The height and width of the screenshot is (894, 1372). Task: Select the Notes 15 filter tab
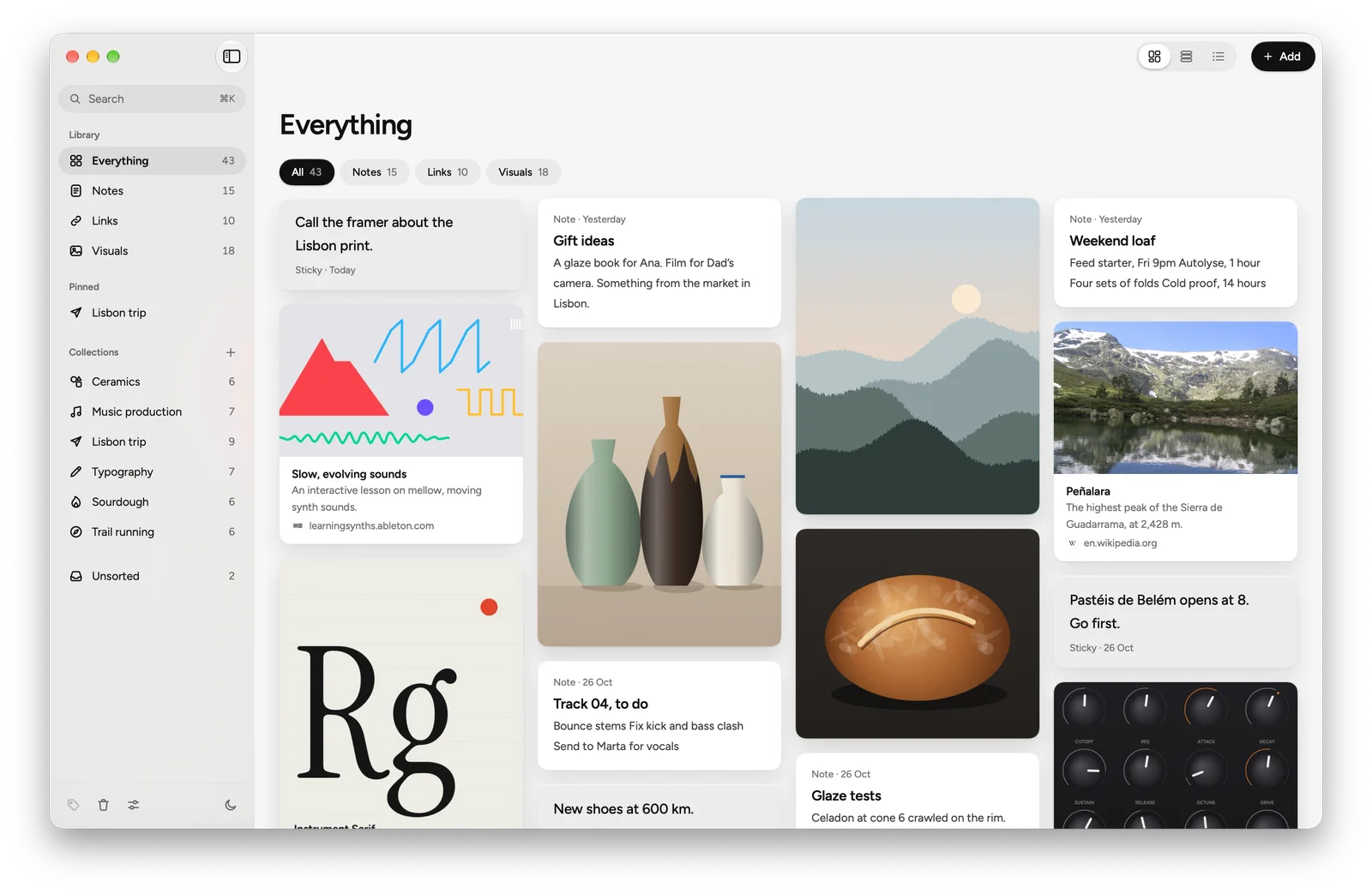[375, 172]
